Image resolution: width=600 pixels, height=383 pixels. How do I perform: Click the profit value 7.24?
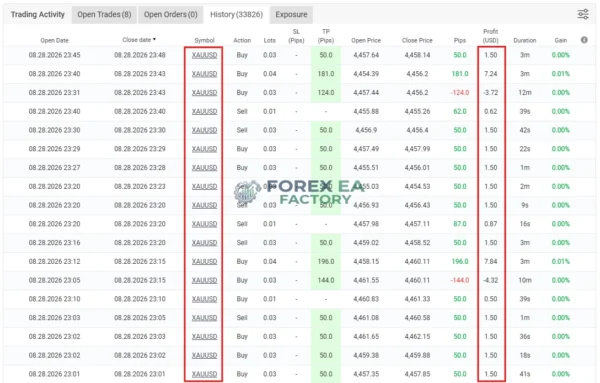(x=491, y=74)
